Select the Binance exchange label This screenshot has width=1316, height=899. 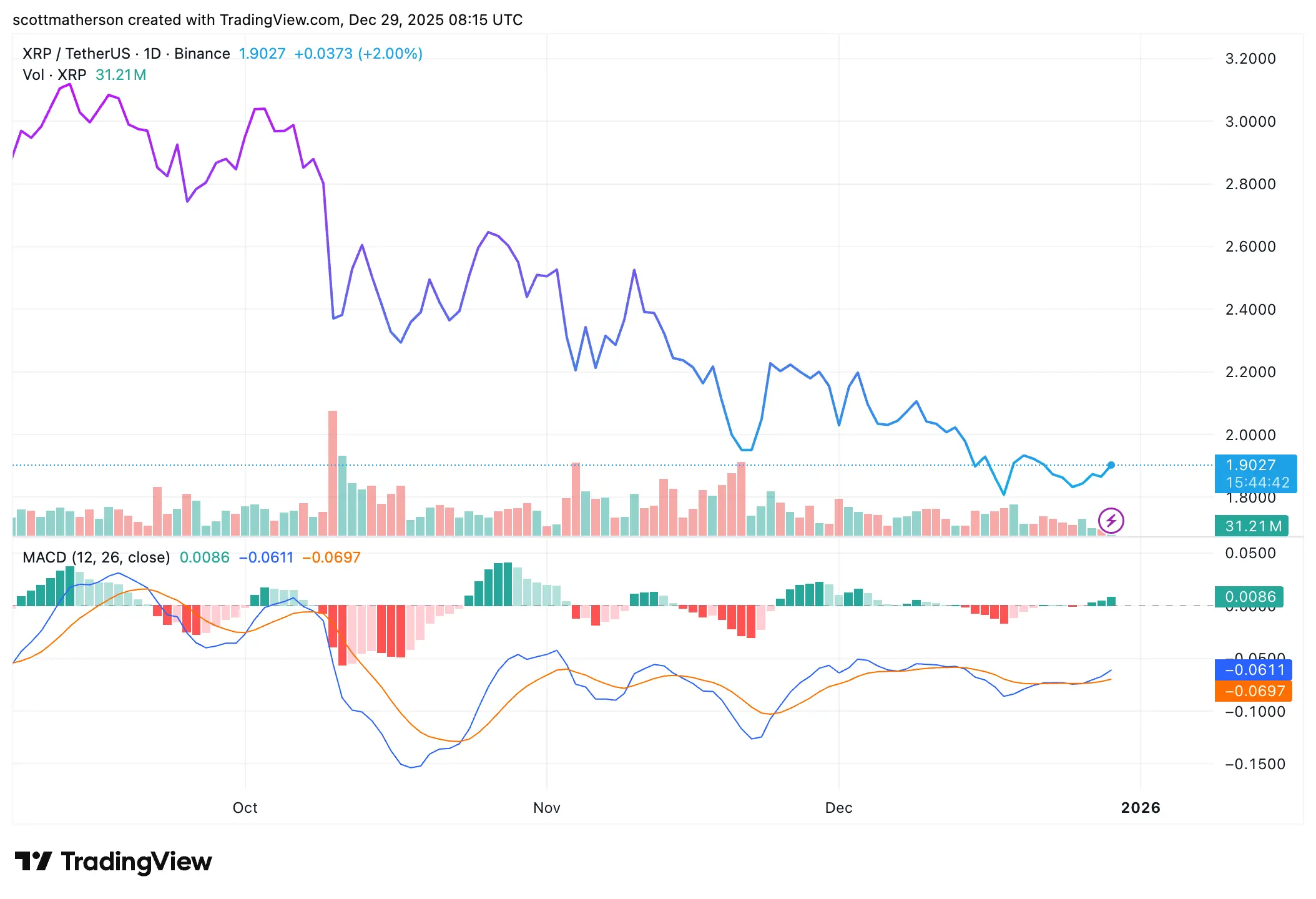click(x=202, y=53)
